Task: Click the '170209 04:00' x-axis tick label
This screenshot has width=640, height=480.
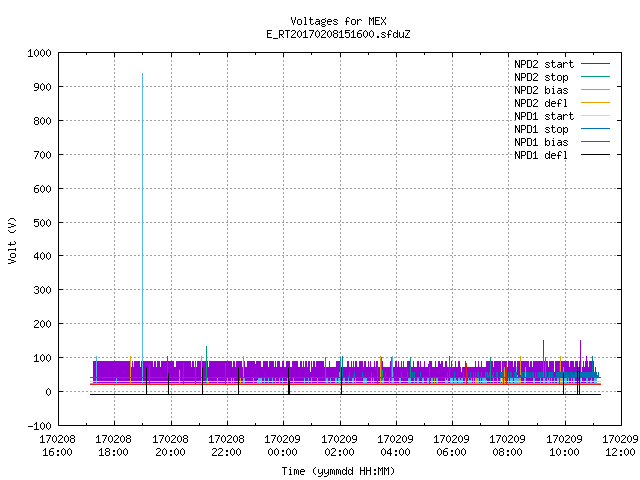Action: [x=396, y=446]
